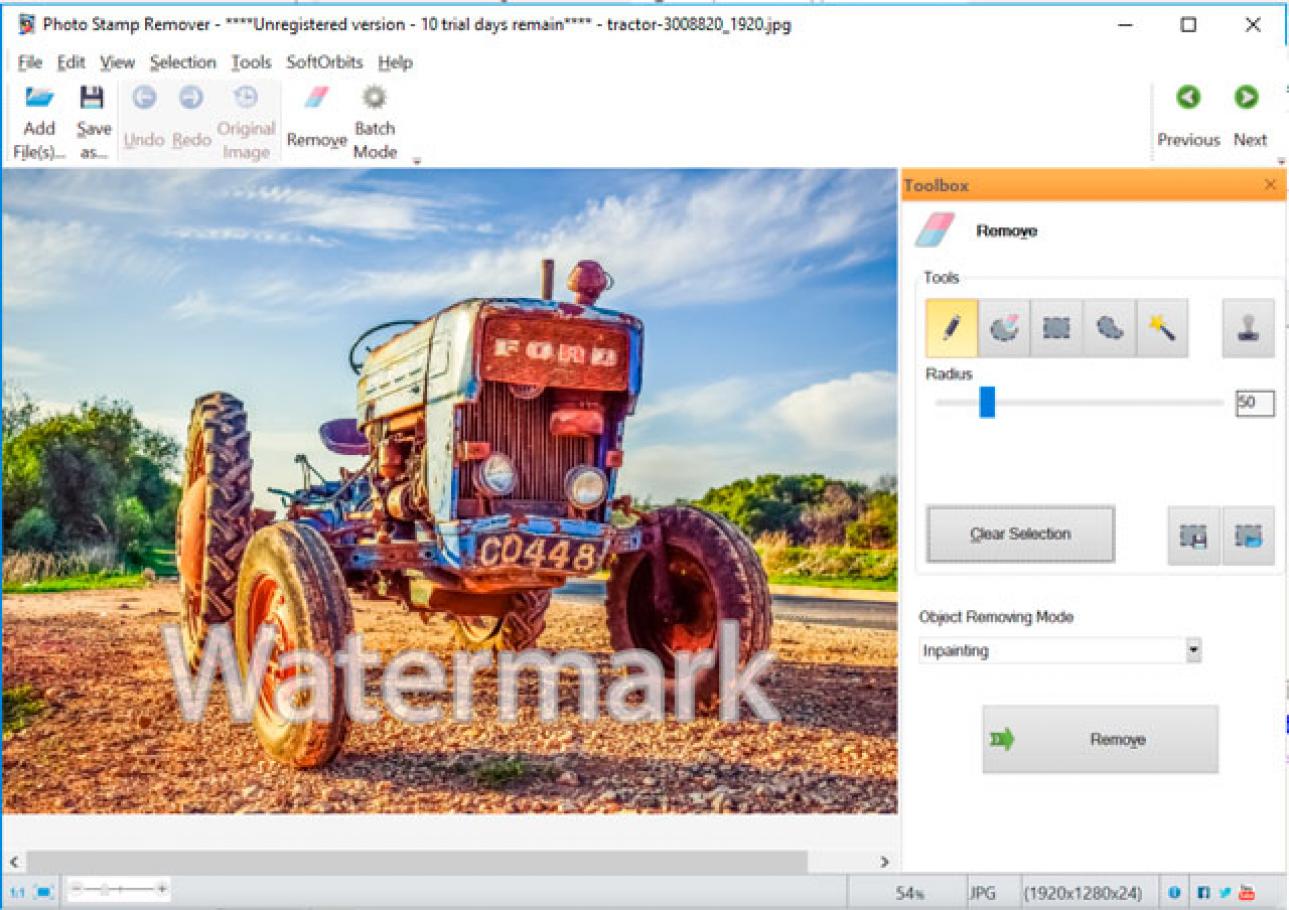1289x910 pixels.
Task: Open the Object Removing Mode dropdown
Action: 1193,650
